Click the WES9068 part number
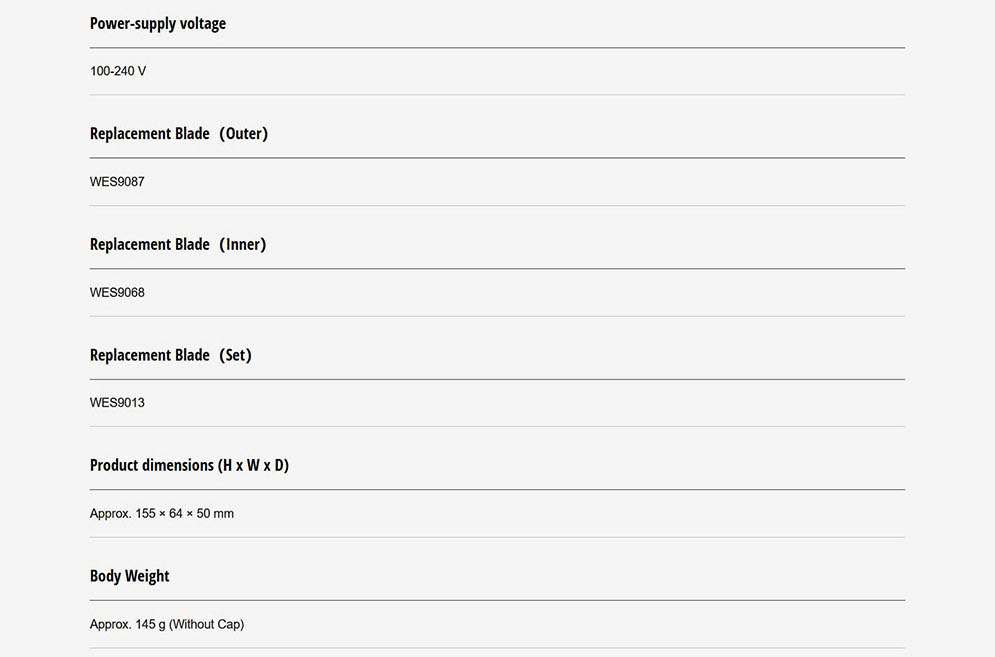Image resolution: width=995 pixels, height=657 pixels. click(117, 293)
